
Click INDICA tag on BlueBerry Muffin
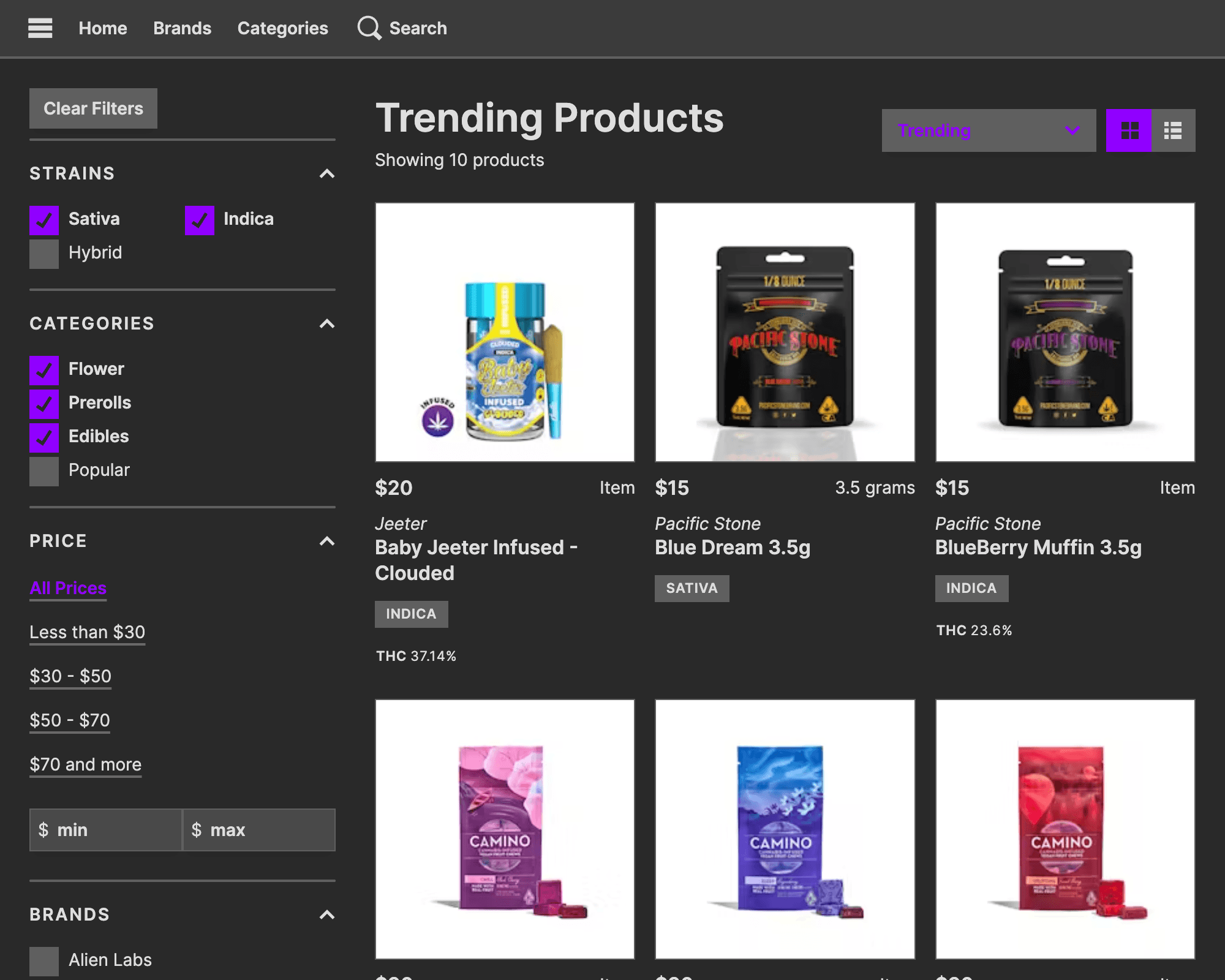pos(971,588)
